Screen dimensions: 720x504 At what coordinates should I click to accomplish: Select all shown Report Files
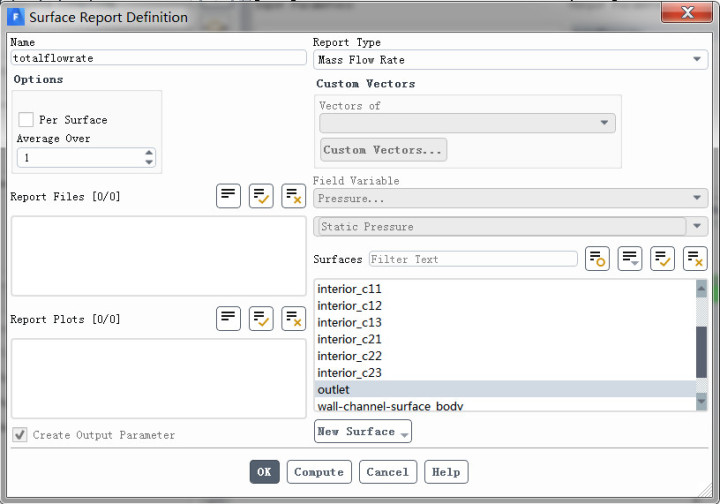pyautogui.click(x=261, y=196)
